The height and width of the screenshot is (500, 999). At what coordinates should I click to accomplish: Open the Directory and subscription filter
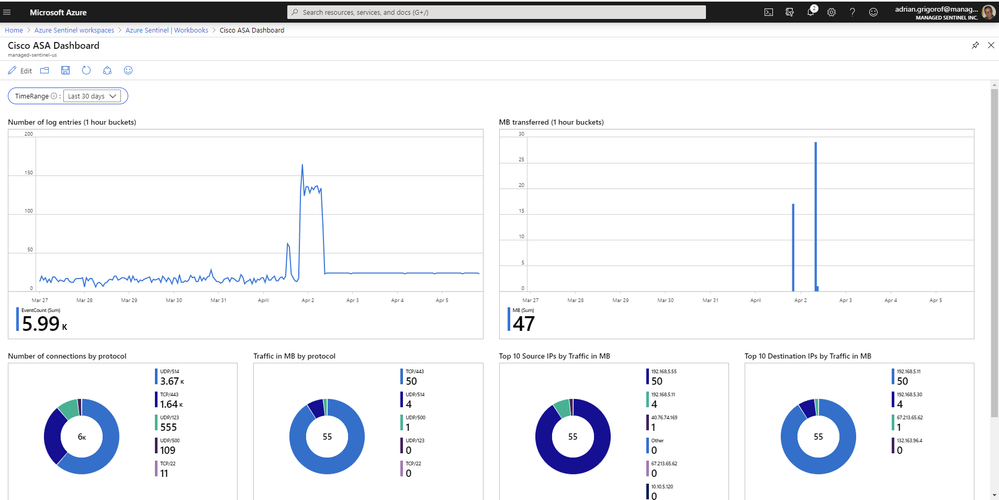[790, 12]
